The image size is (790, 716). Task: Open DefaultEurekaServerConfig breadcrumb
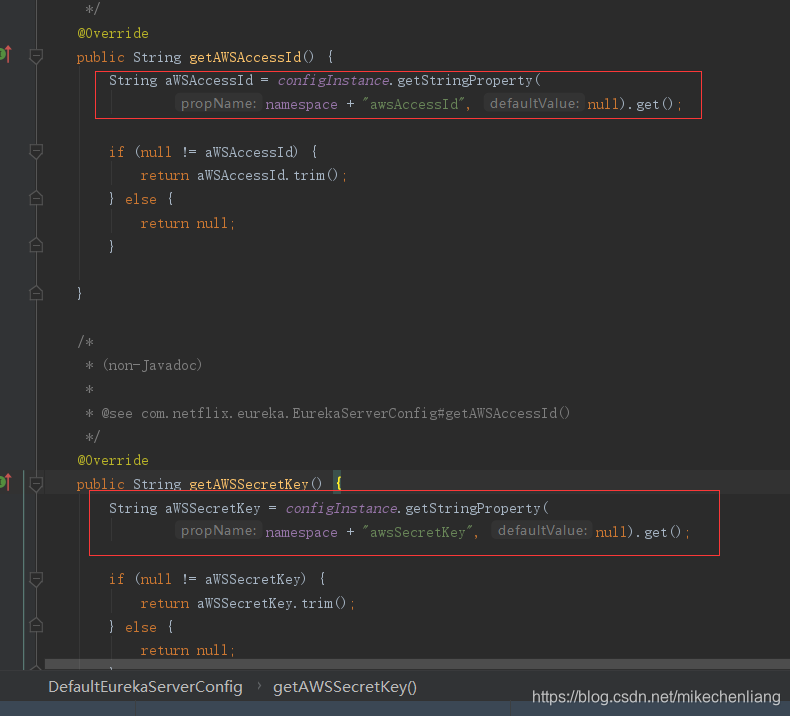click(145, 687)
